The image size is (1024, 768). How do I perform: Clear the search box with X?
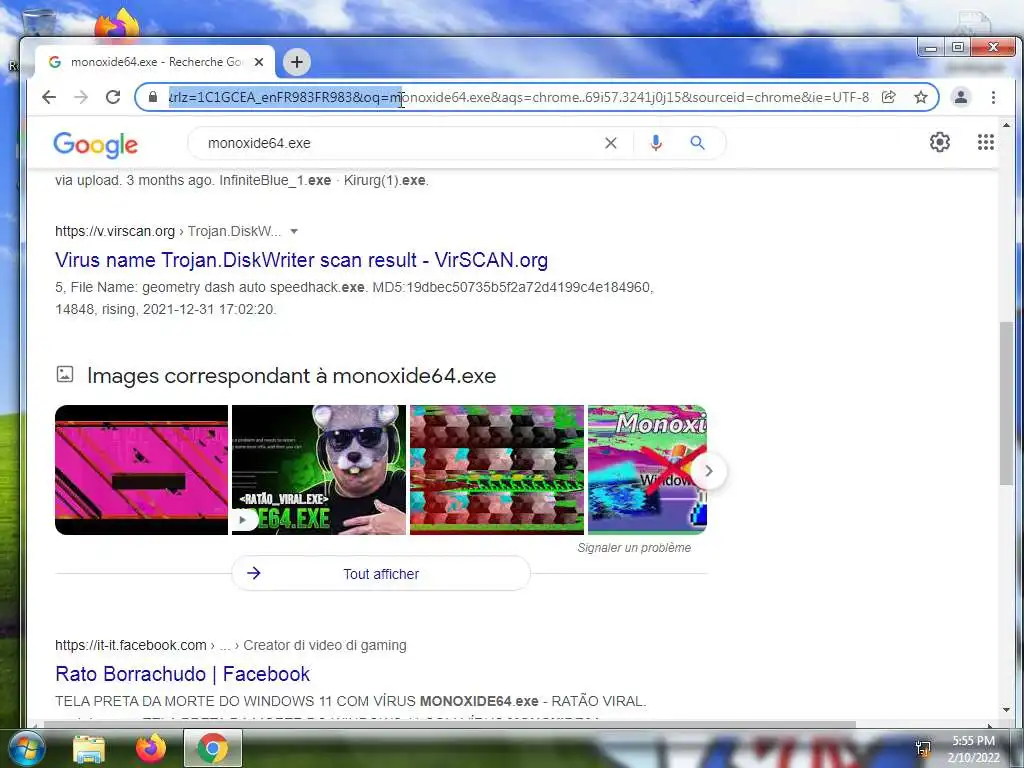point(611,143)
